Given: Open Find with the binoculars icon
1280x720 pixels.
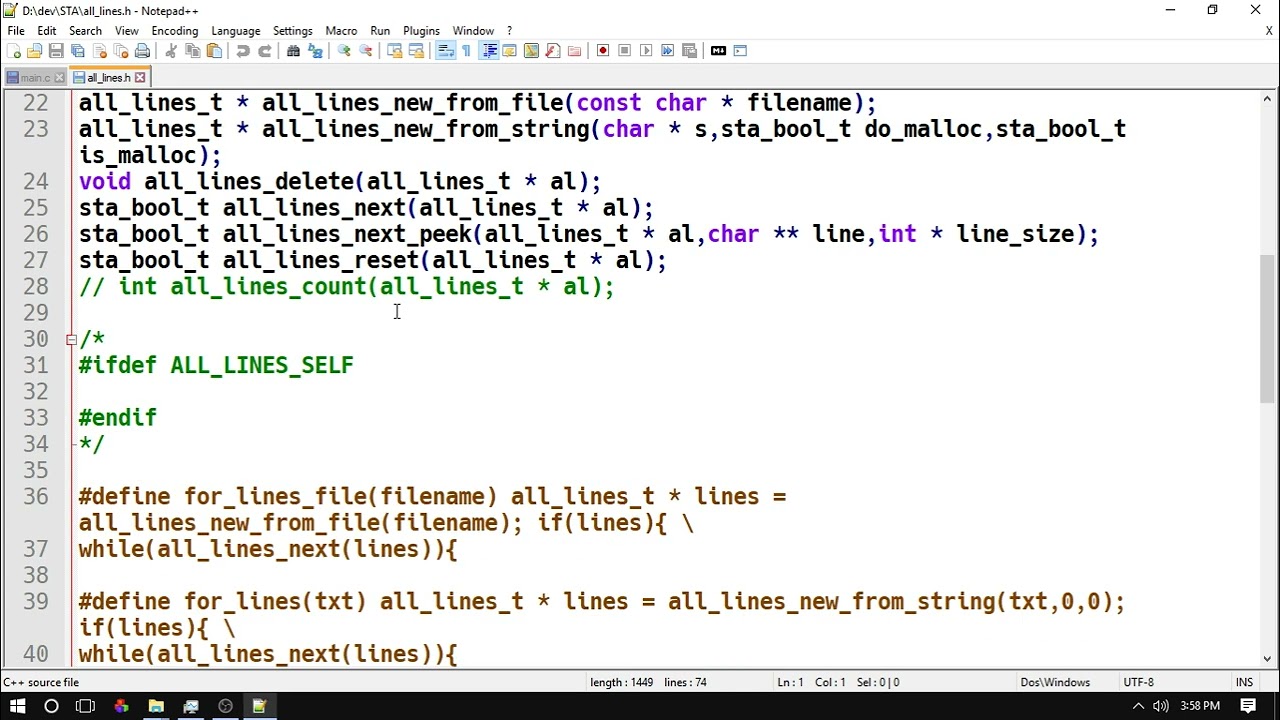Looking at the screenshot, I should pyautogui.click(x=293, y=51).
